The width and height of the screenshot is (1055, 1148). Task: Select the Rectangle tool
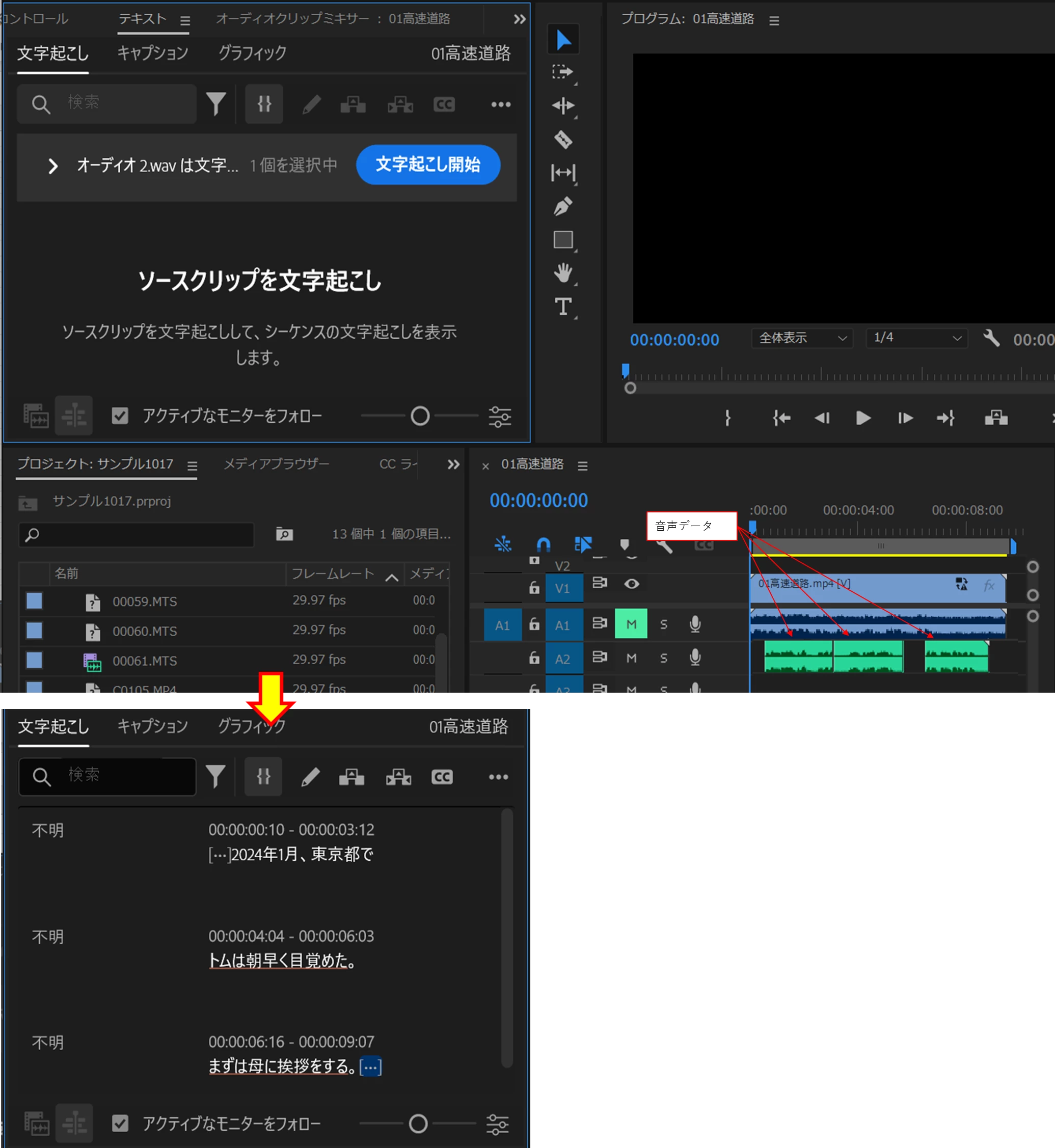563,240
